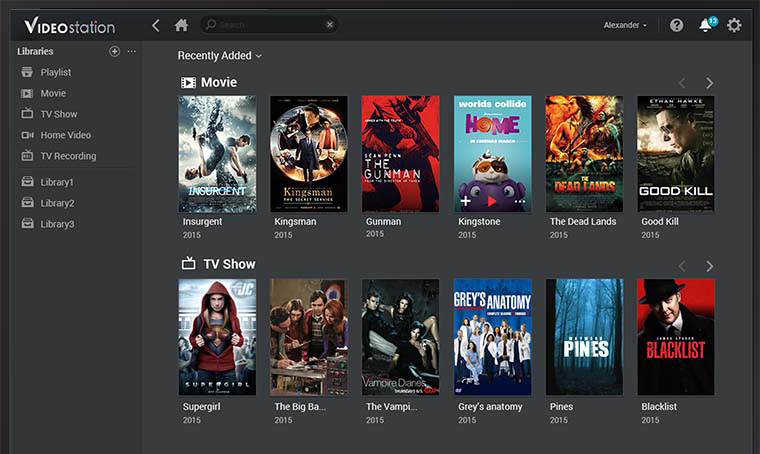Open the help question mark icon

point(677,25)
